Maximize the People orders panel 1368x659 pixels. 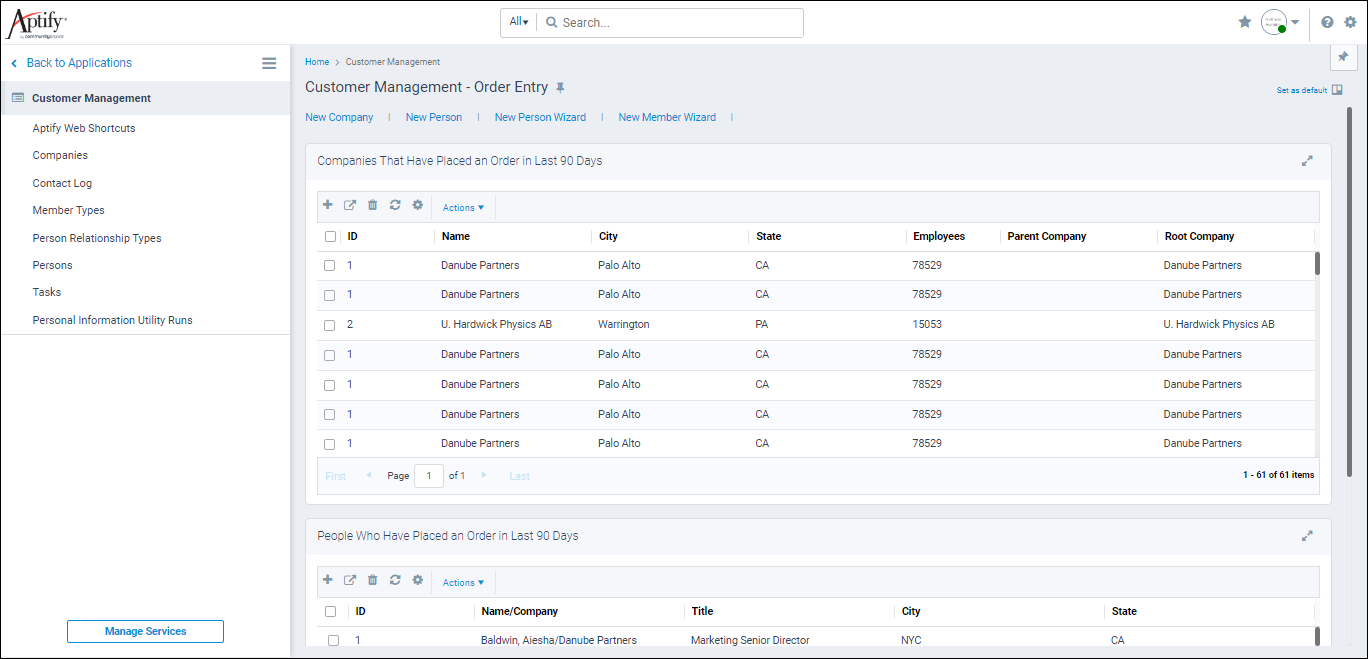click(x=1307, y=535)
